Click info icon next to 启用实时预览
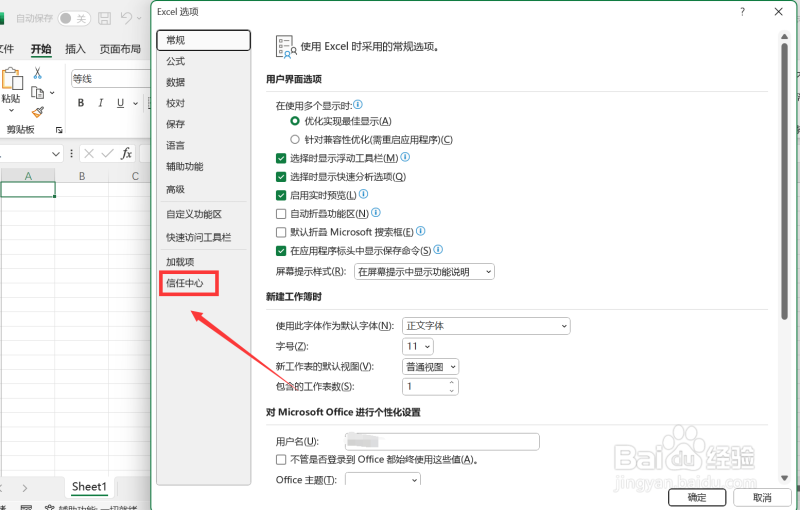The width and height of the screenshot is (800, 510). pyautogui.click(x=363, y=194)
